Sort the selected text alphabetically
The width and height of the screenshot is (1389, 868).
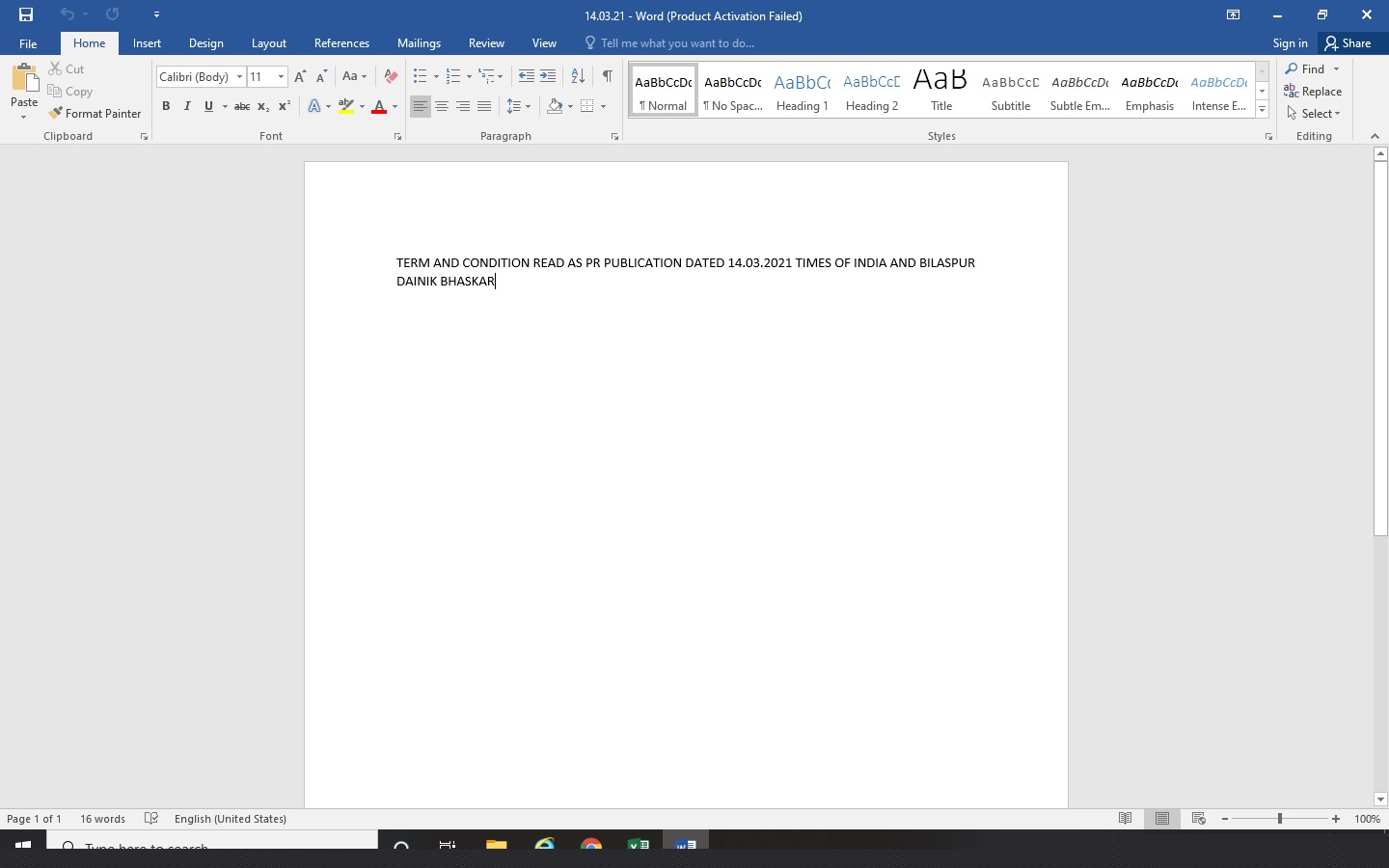tap(578, 76)
